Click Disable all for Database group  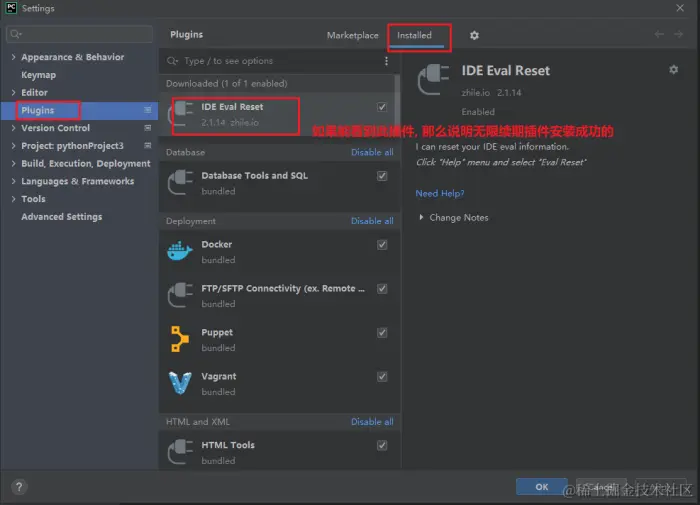(x=372, y=152)
